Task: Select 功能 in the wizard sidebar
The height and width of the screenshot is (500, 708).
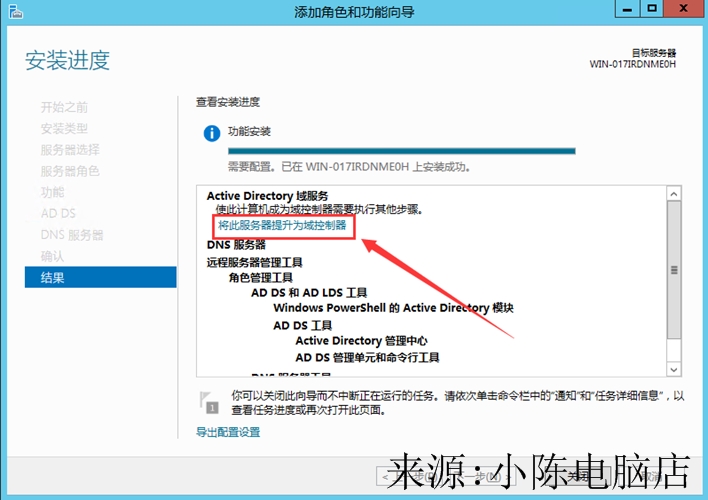Action: [x=52, y=192]
